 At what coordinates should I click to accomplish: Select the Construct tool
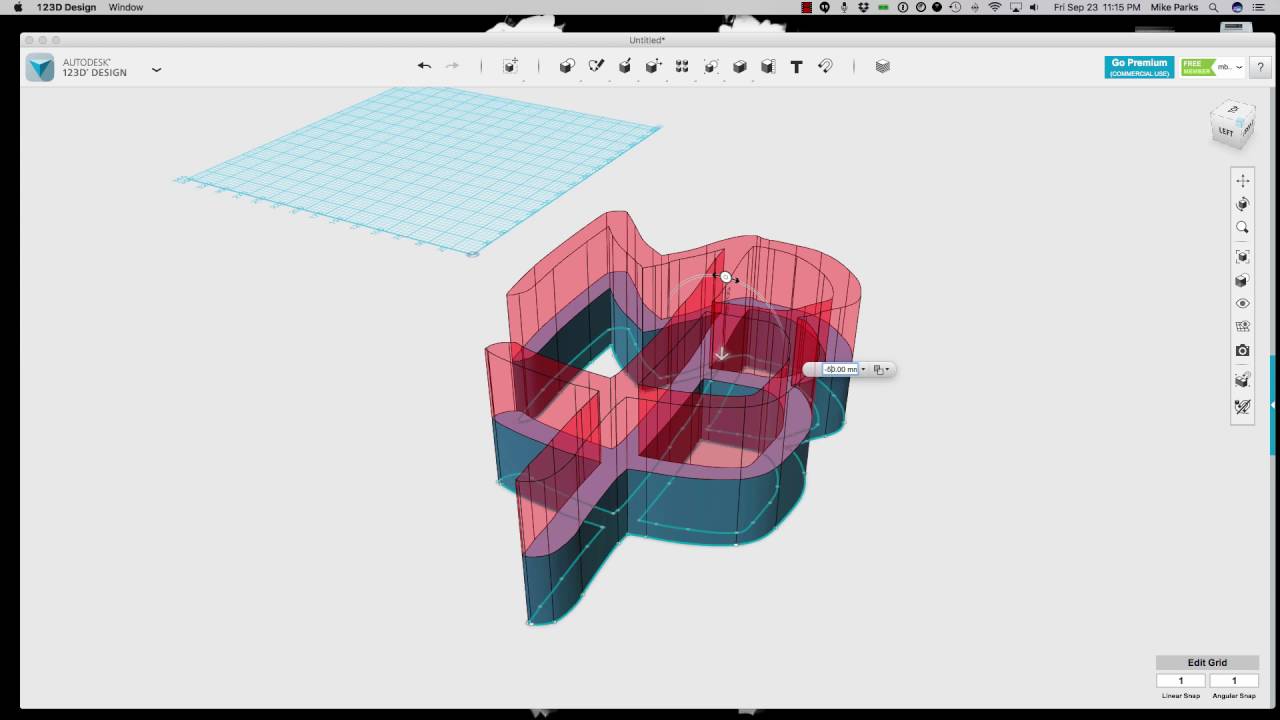[623, 66]
